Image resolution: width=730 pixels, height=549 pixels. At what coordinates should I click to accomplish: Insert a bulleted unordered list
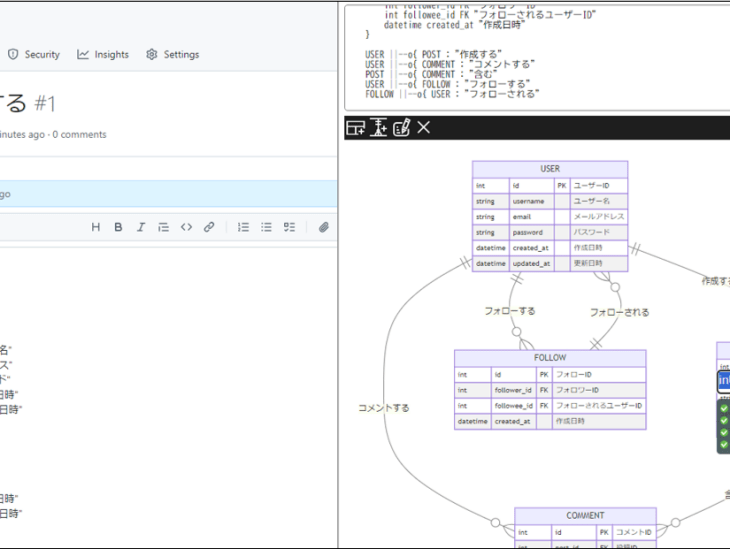click(266, 227)
